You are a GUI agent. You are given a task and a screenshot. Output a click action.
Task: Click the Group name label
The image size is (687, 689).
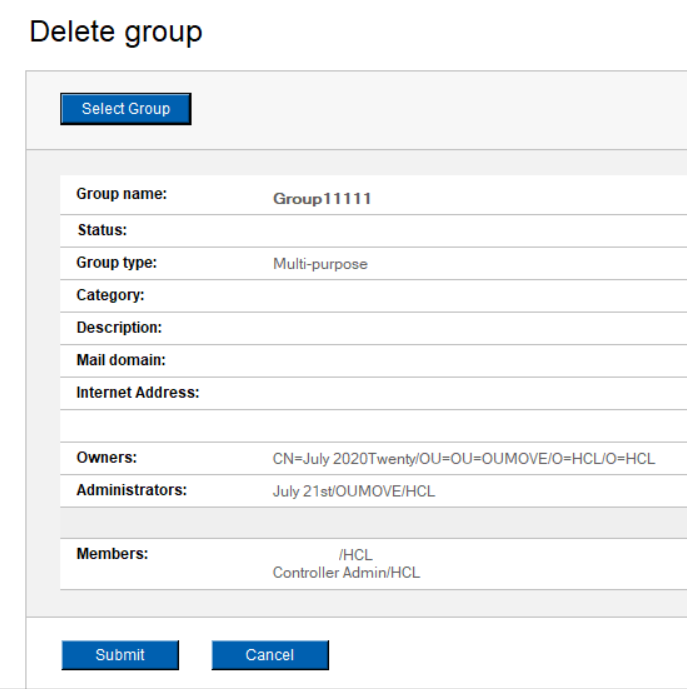pyautogui.click(x=122, y=194)
